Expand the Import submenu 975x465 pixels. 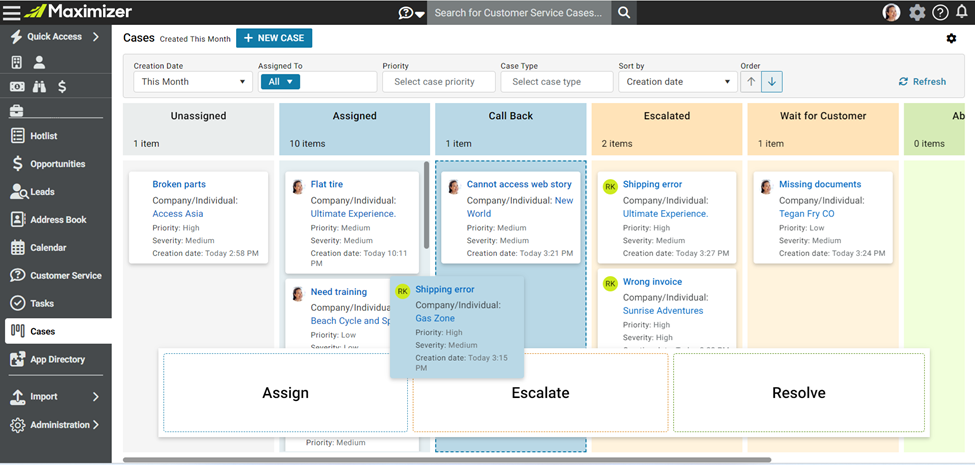(x=95, y=397)
